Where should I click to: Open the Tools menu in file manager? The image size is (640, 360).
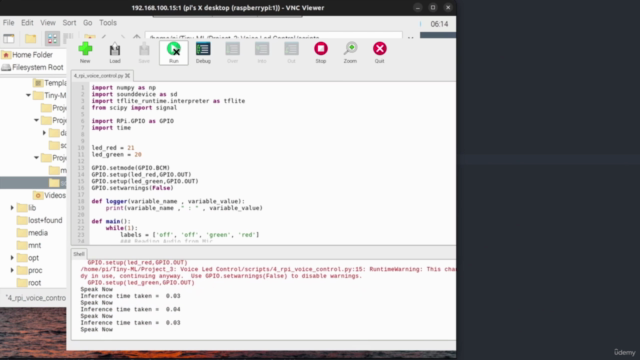tap(108, 23)
